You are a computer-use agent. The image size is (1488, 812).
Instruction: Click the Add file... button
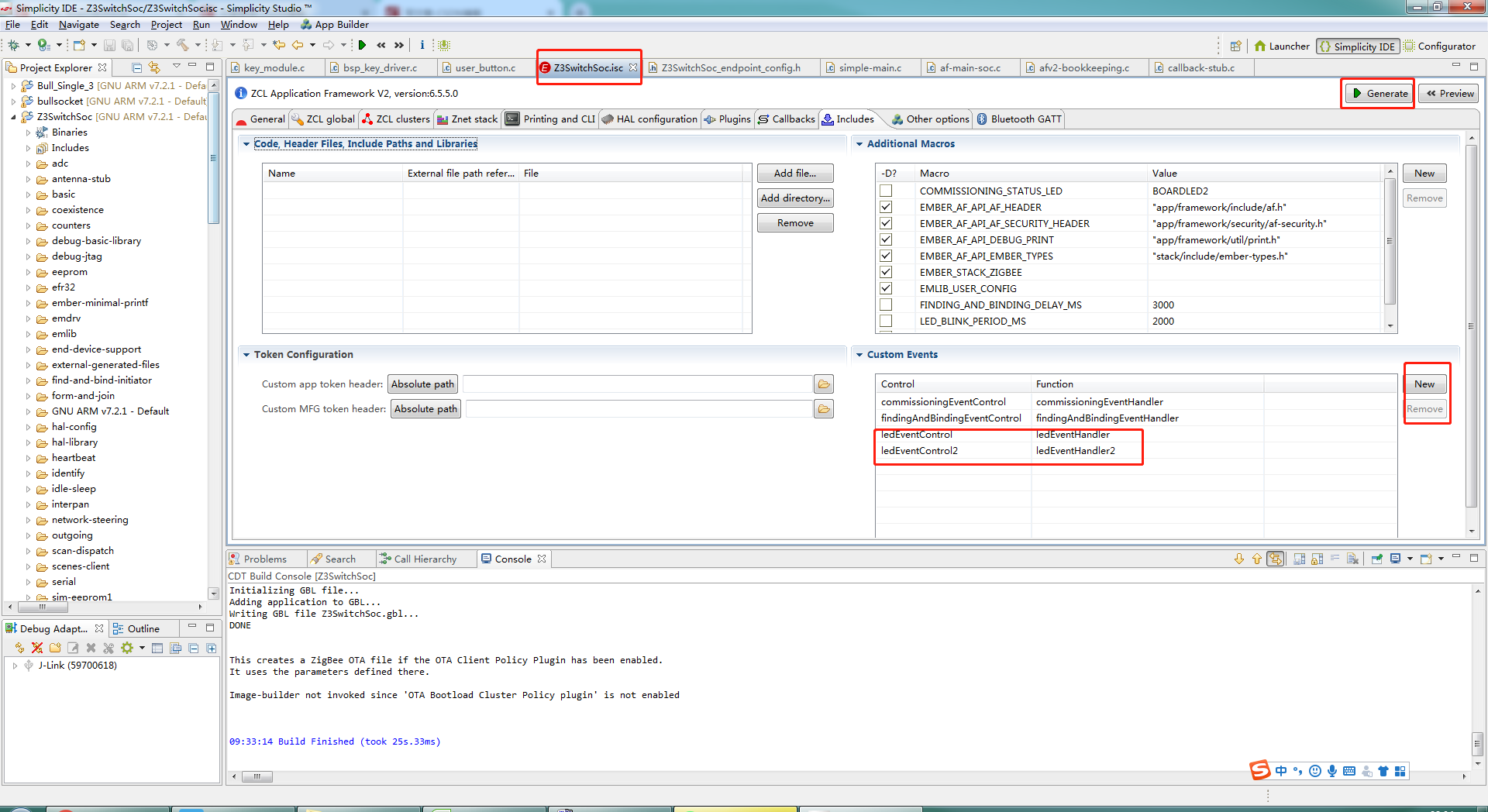(x=795, y=174)
